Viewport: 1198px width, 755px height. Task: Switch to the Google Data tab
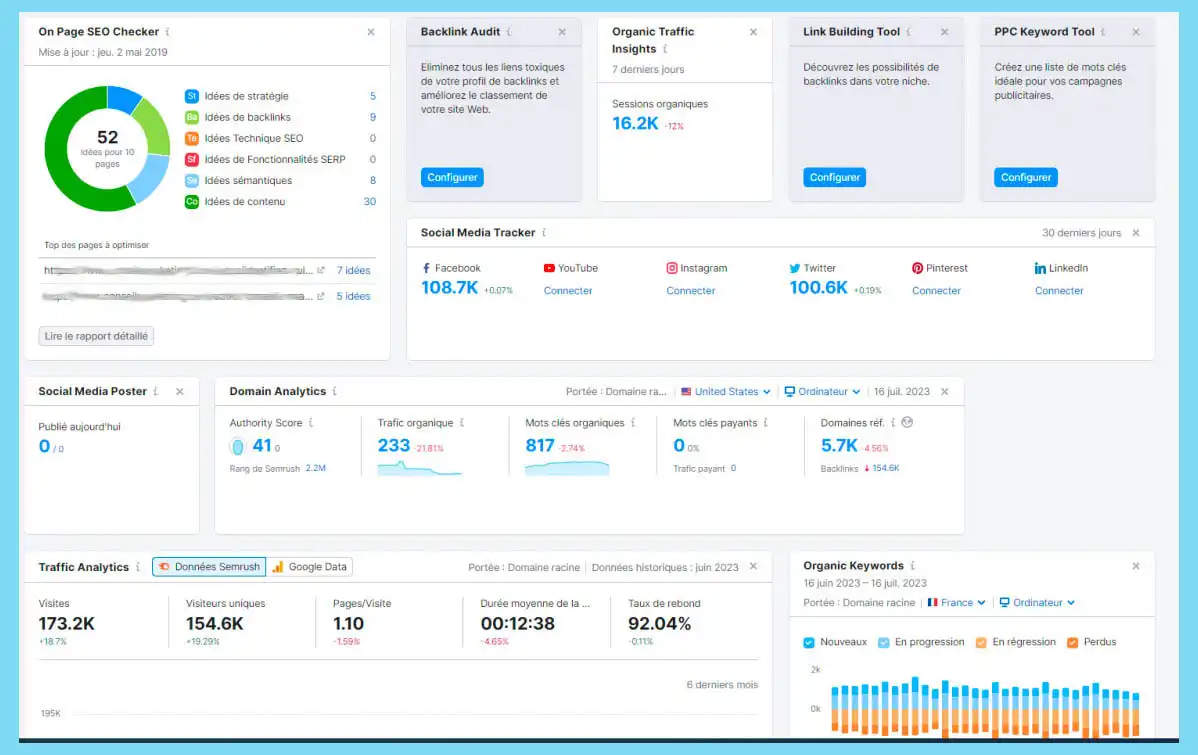309,566
